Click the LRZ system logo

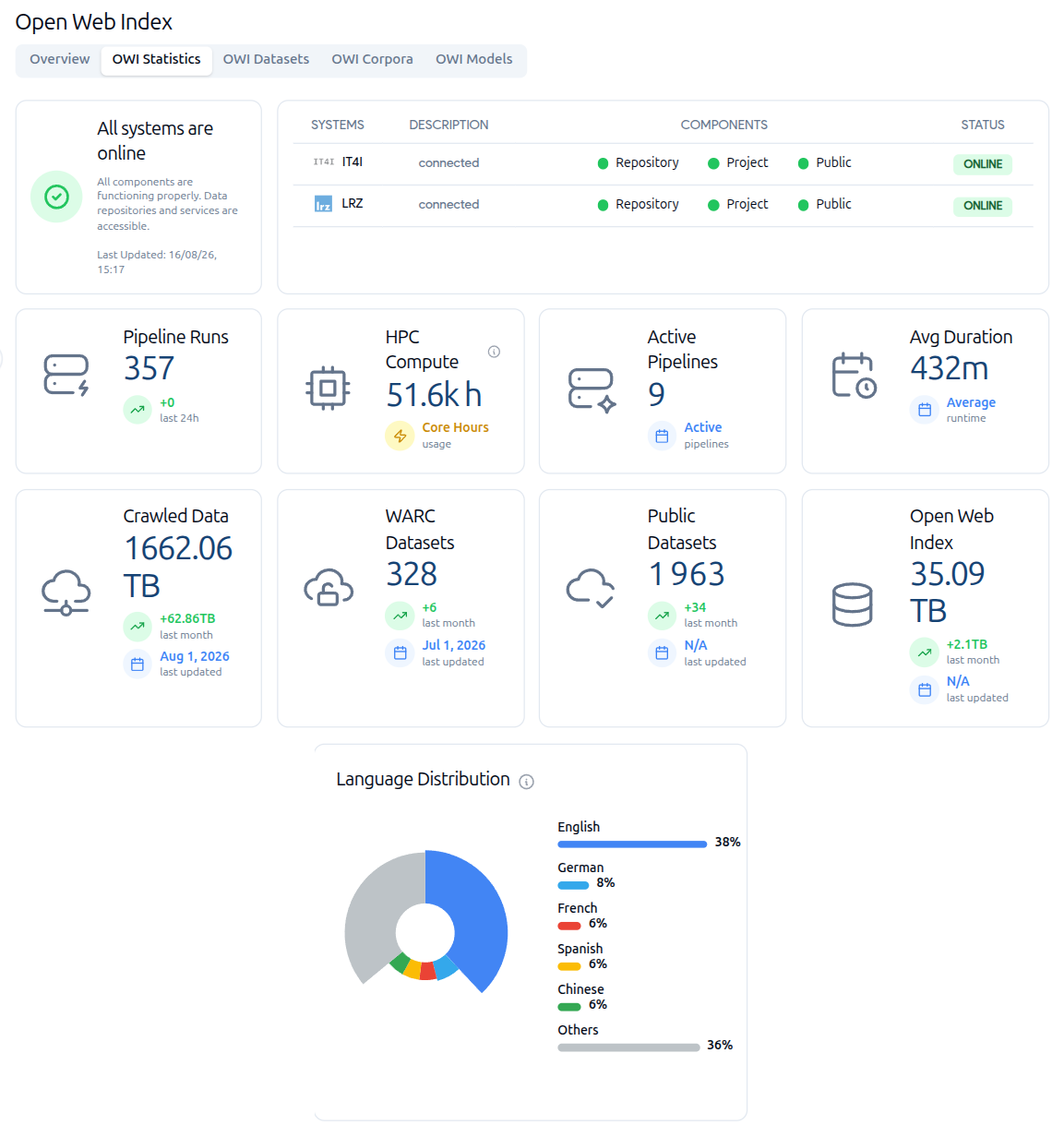(x=323, y=204)
